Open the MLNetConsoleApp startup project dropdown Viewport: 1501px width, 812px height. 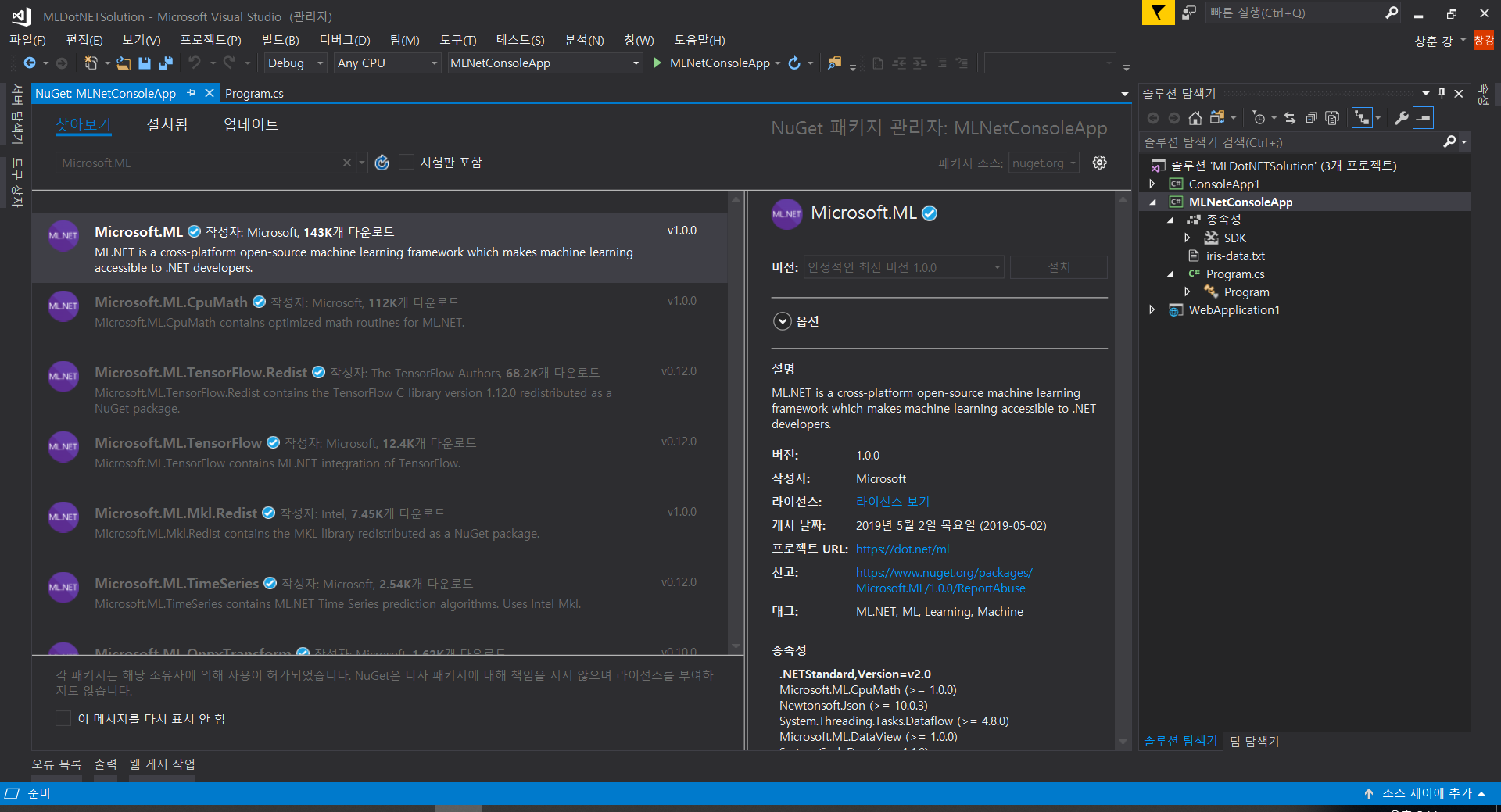pos(545,63)
